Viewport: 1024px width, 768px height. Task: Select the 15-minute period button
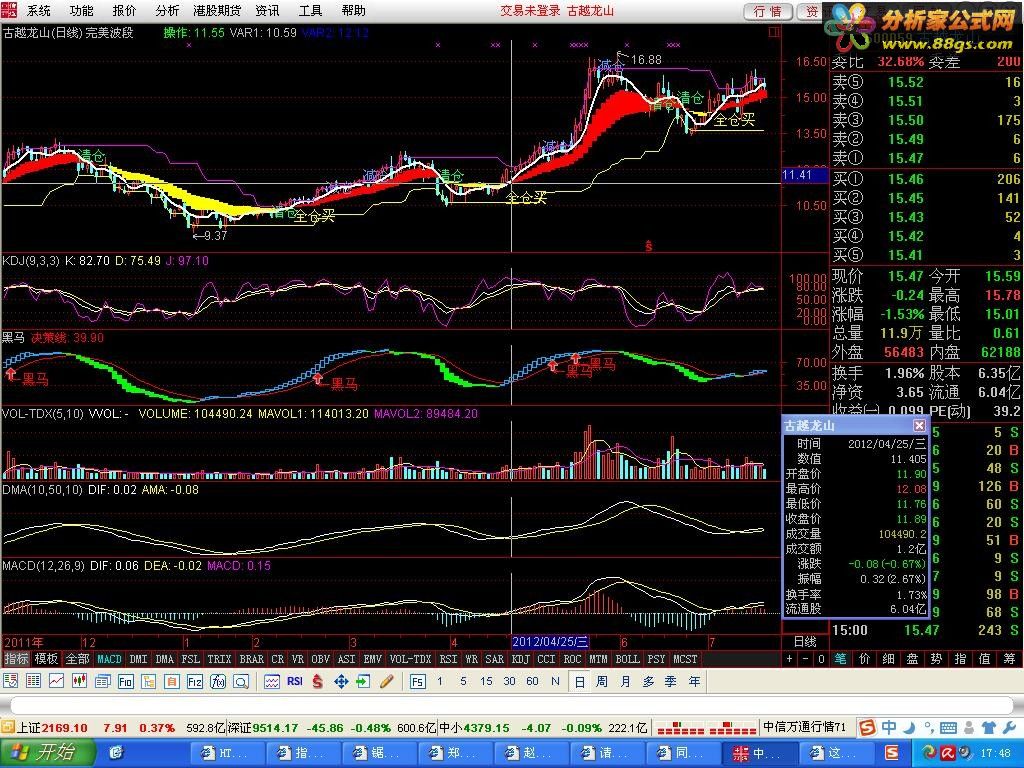point(486,681)
